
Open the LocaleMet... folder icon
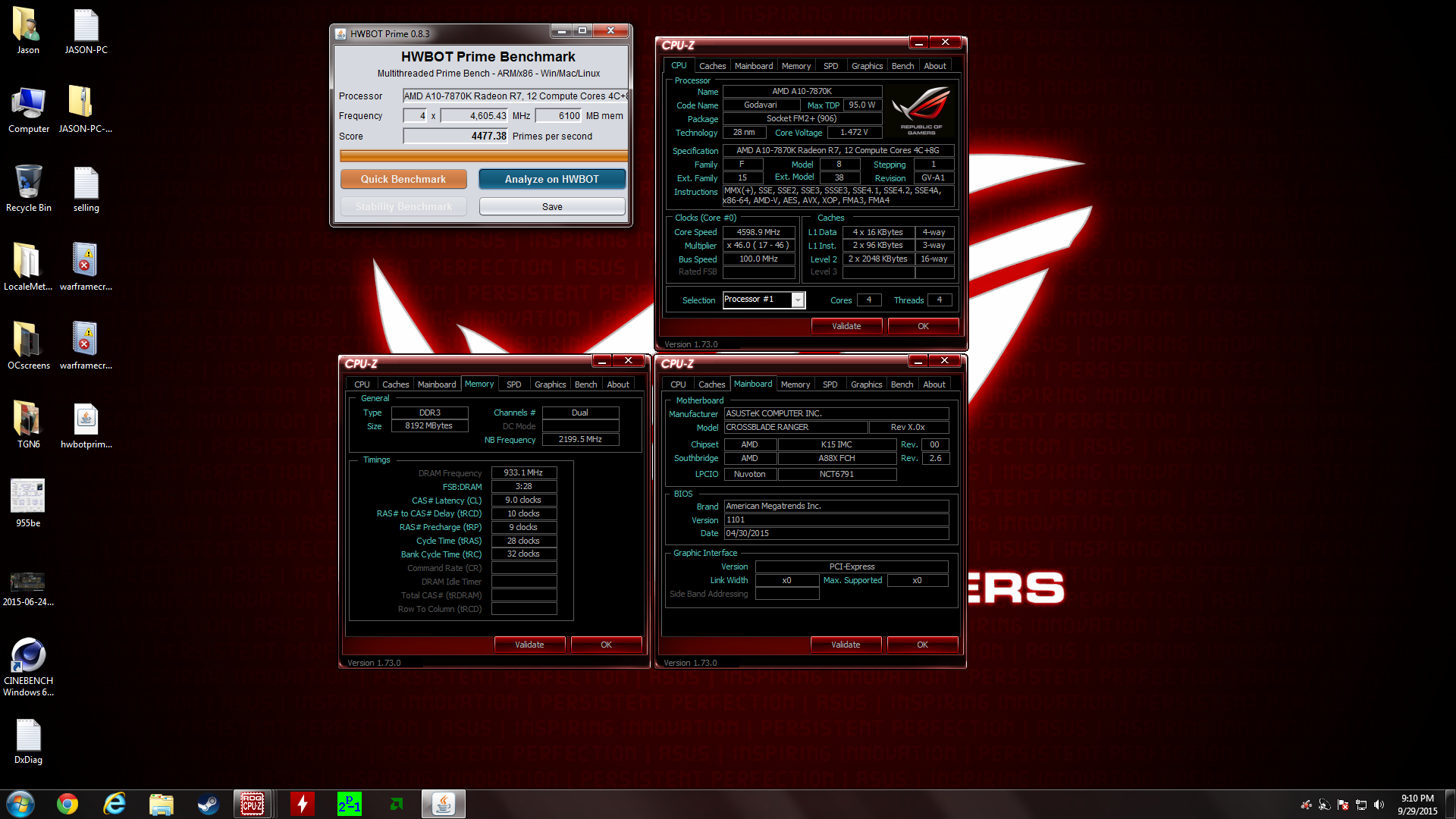[28, 267]
